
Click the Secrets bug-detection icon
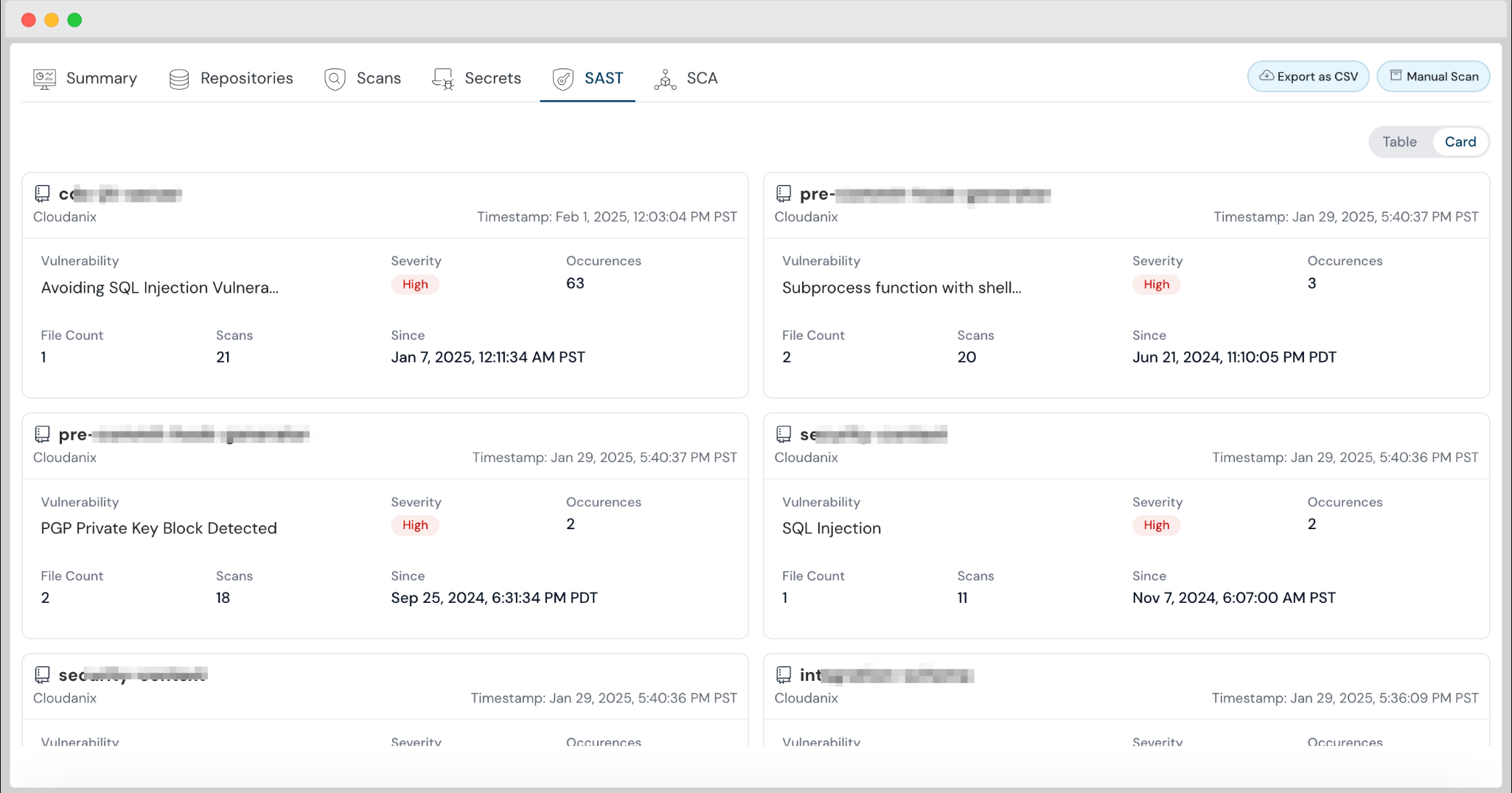(442, 78)
